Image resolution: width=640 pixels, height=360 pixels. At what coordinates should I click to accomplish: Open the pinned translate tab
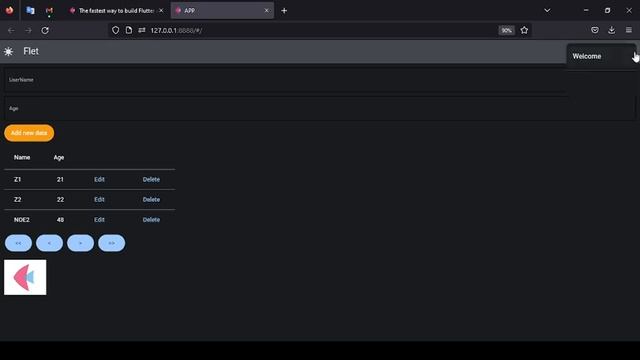point(30,11)
